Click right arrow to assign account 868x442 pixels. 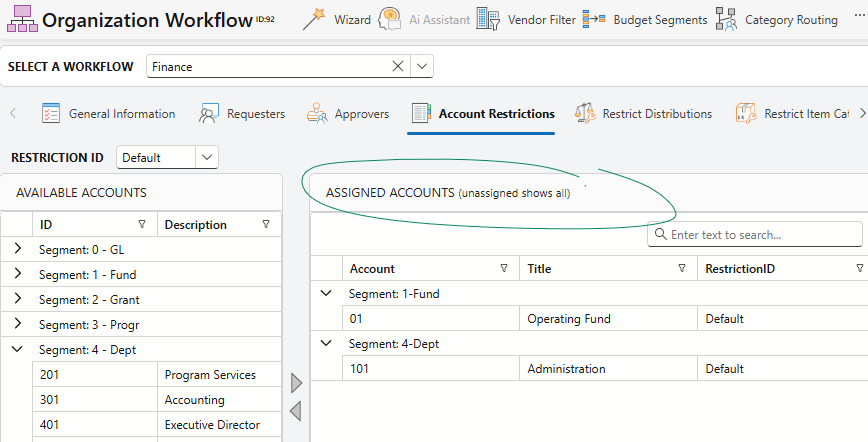[296, 383]
